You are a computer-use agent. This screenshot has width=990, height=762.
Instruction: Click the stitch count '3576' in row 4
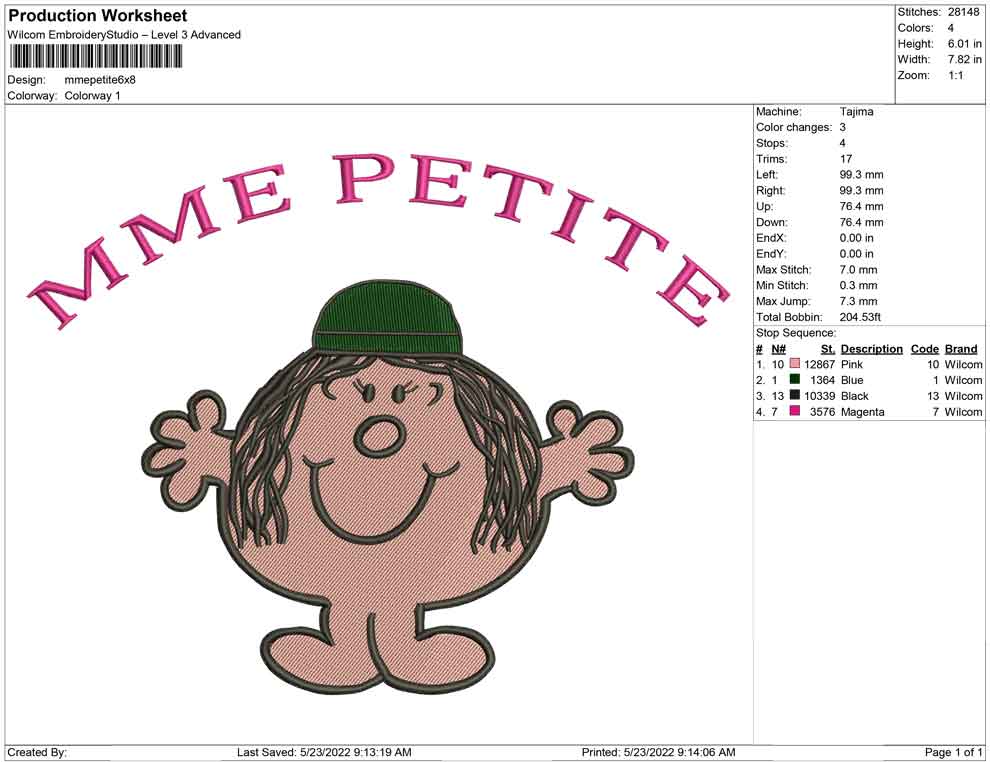[823, 412]
